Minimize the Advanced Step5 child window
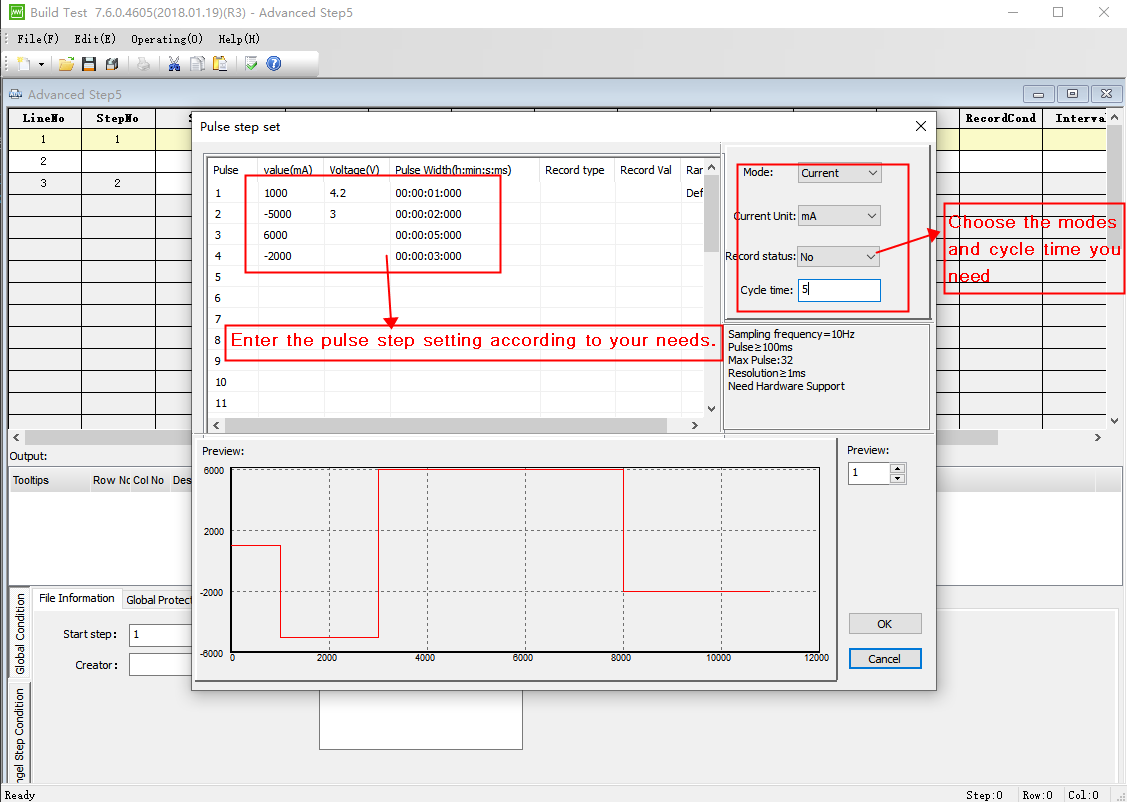The image size is (1127, 802). pyautogui.click(x=1039, y=94)
